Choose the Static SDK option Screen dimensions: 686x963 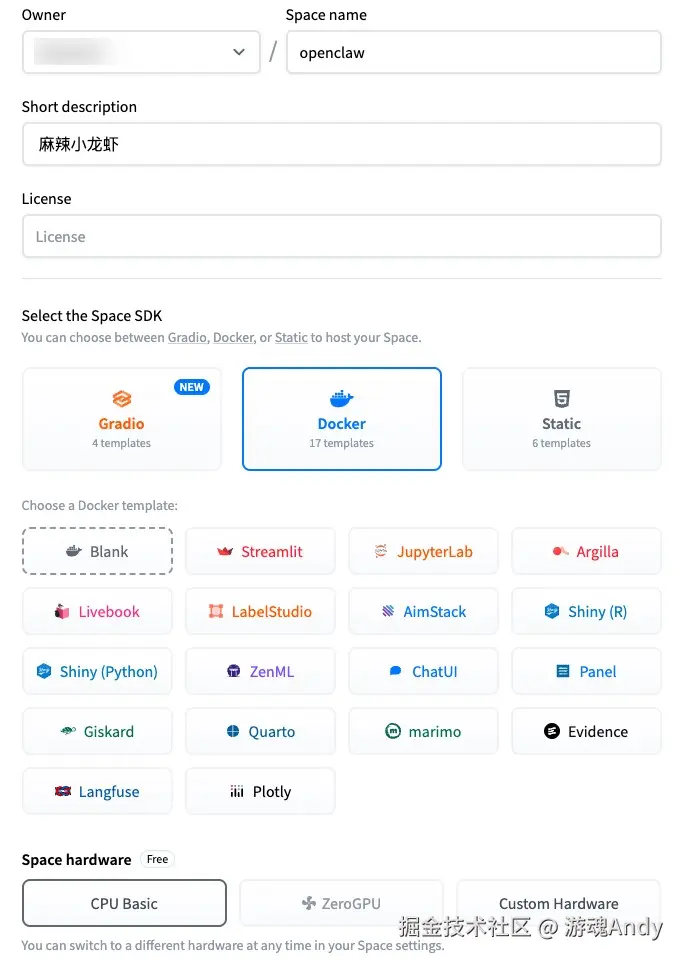[561, 418]
